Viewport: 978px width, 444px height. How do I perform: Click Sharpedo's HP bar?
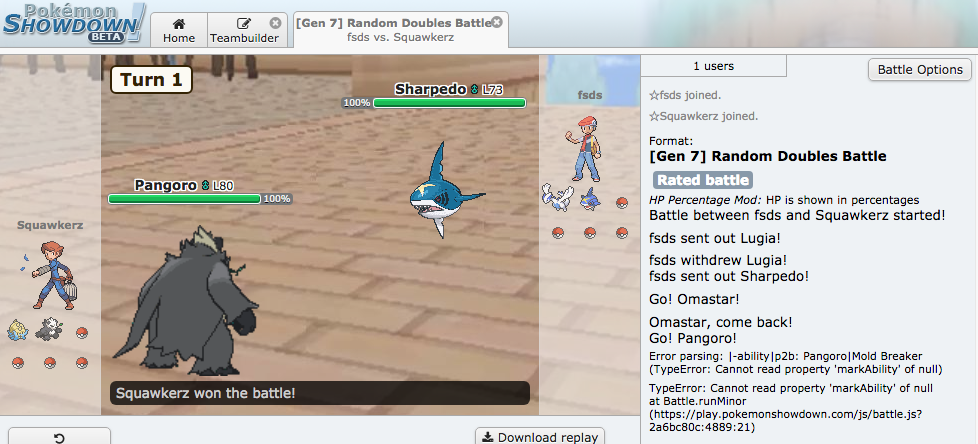(x=449, y=103)
